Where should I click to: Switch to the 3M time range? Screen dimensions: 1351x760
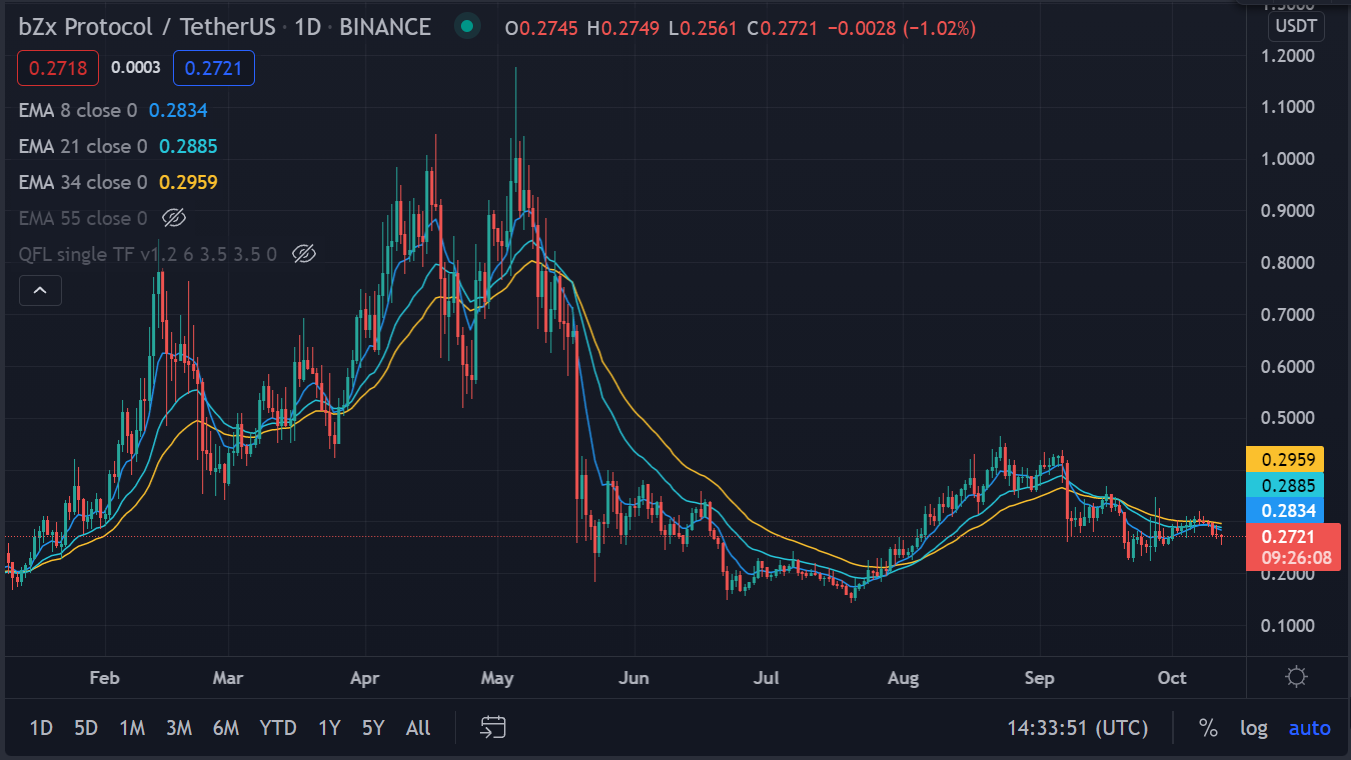coord(179,728)
